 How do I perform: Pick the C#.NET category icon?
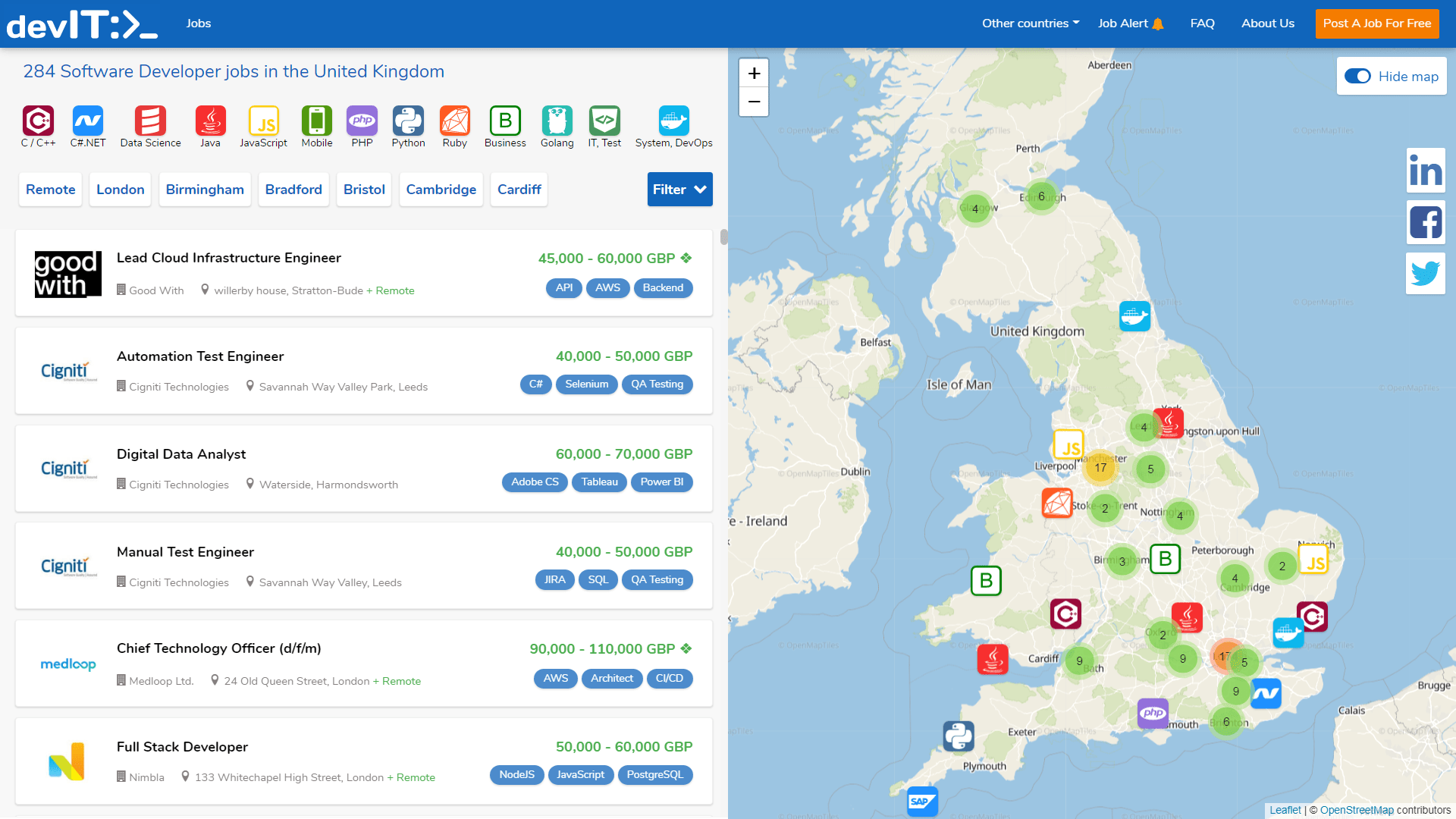(x=88, y=121)
